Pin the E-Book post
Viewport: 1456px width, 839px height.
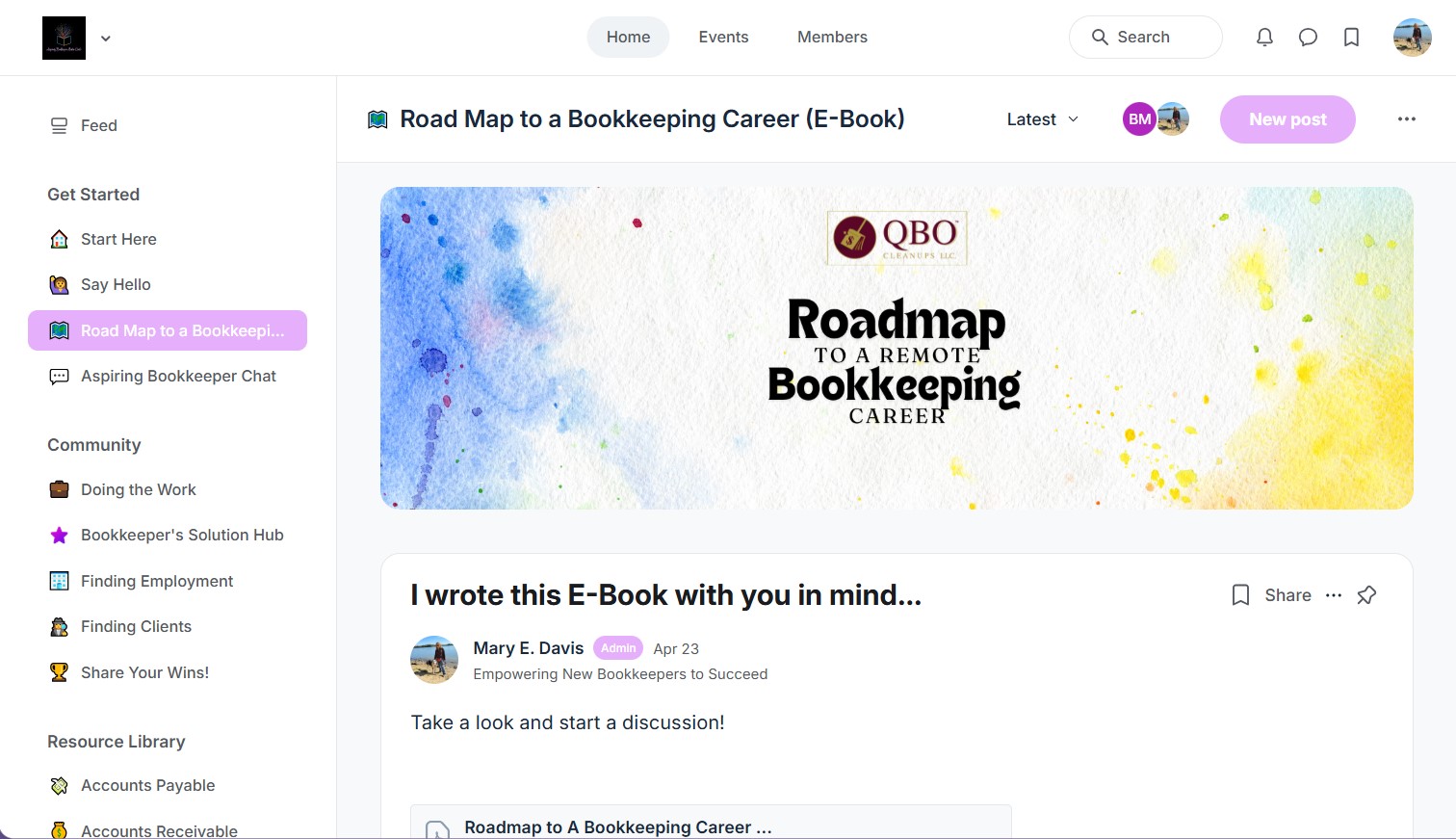pos(1366,595)
